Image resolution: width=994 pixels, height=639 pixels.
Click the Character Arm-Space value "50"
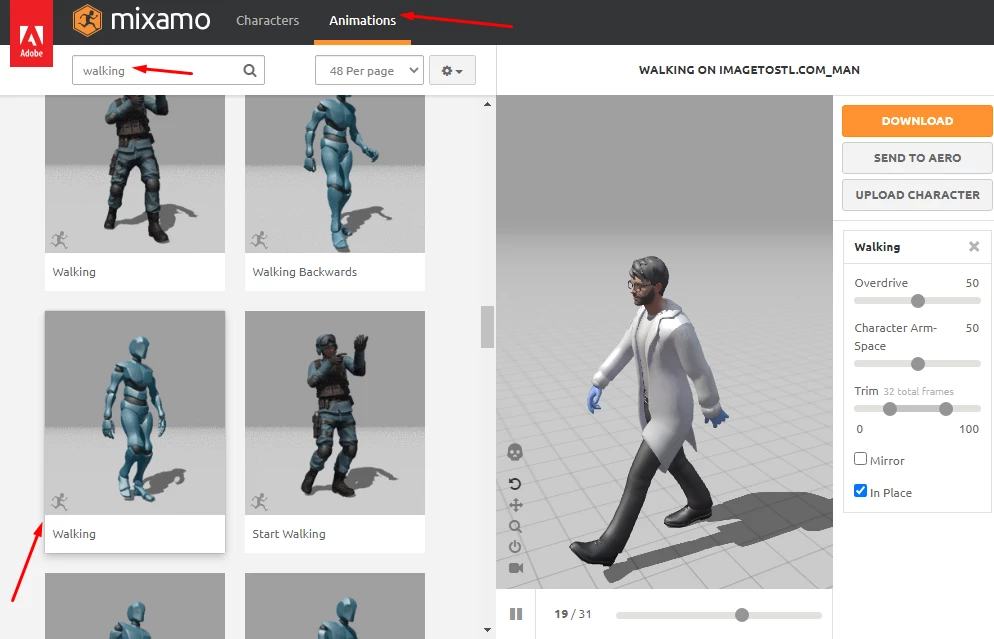pyautogui.click(x=972, y=328)
